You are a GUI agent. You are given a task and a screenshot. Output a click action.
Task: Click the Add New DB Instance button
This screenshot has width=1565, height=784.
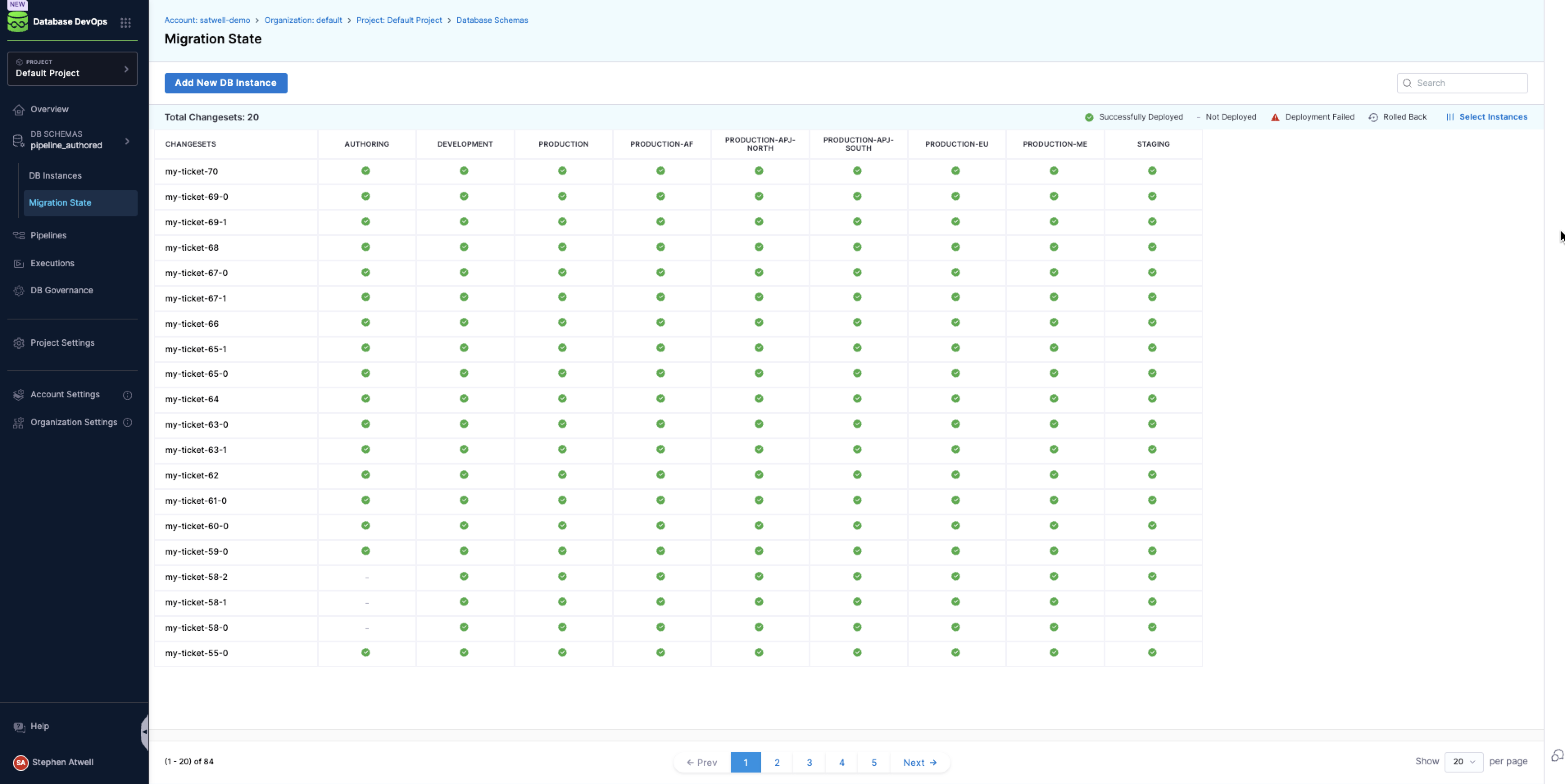[225, 83]
